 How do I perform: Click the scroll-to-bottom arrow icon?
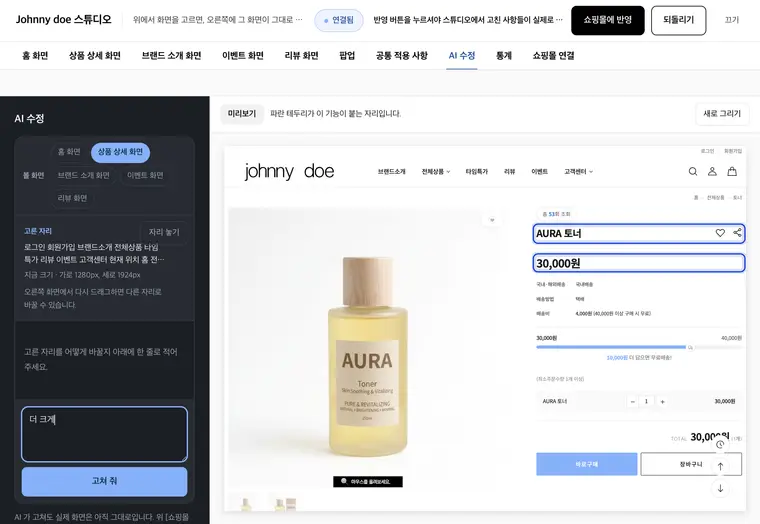pyautogui.click(x=720, y=488)
